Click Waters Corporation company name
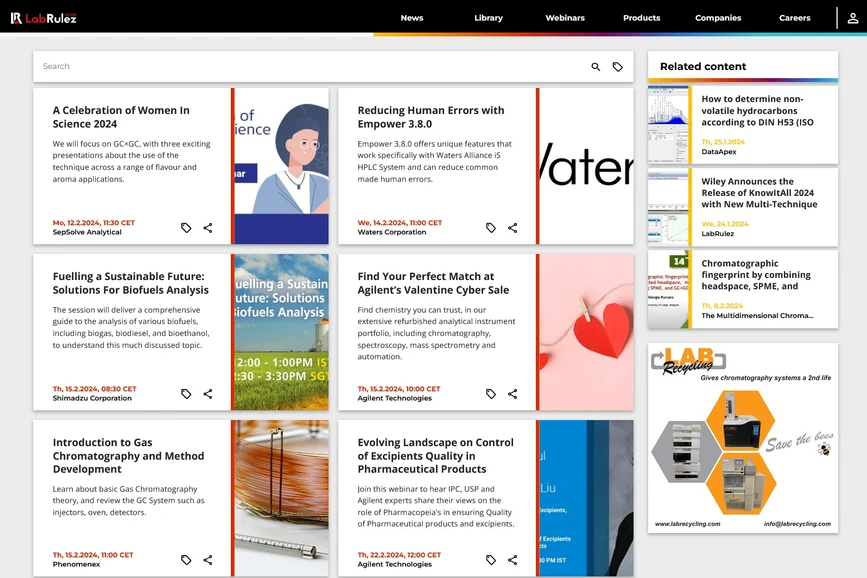Screen dimensions: 867x578 [x=391, y=232]
